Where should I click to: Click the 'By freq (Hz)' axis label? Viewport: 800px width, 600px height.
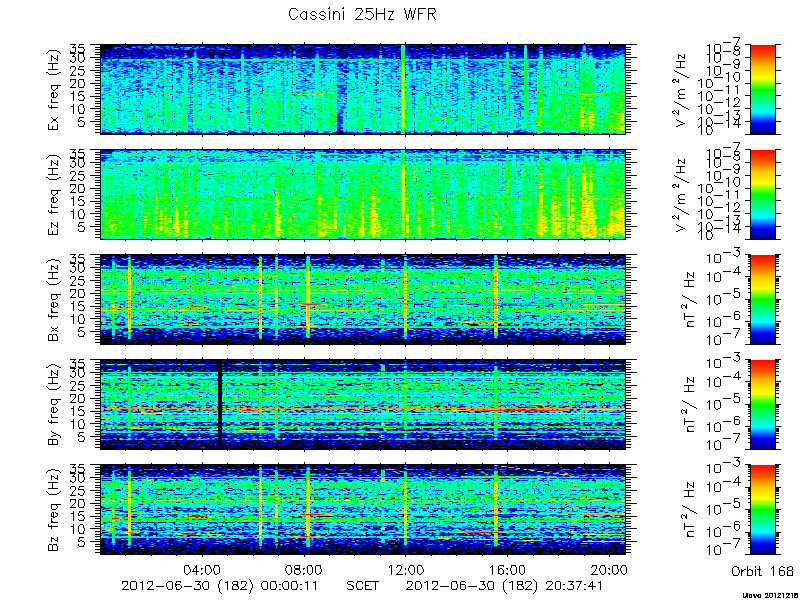pyautogui.click(x=54, y=405)
